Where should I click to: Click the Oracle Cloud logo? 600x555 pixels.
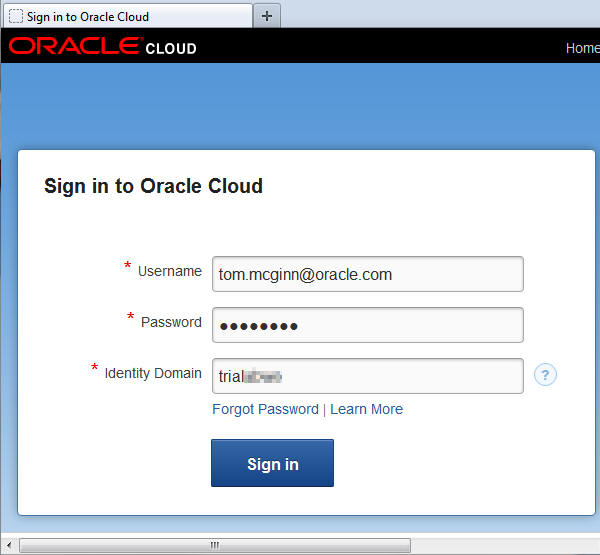[103, 46]
